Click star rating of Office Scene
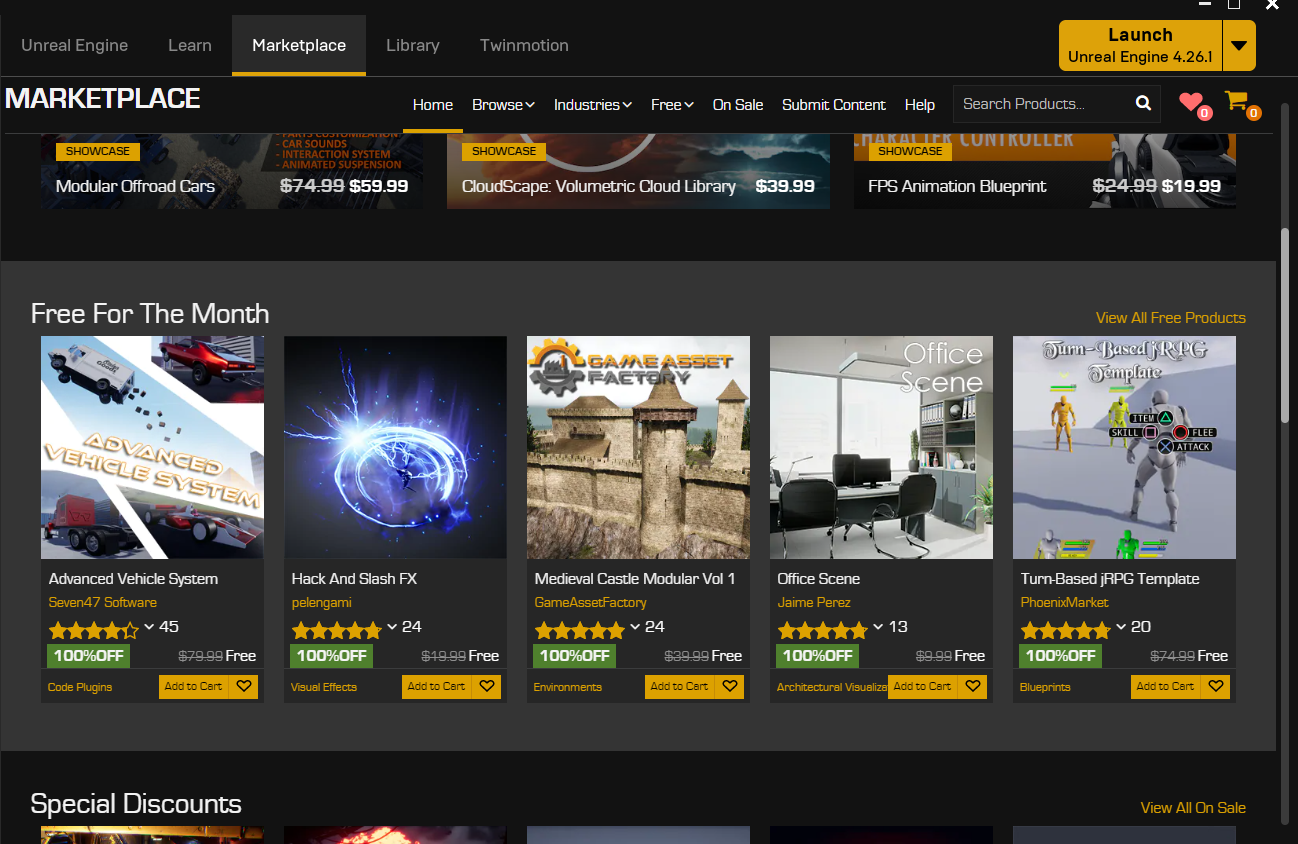Viewport: 1298px width, 844px height. pos(822,630)
